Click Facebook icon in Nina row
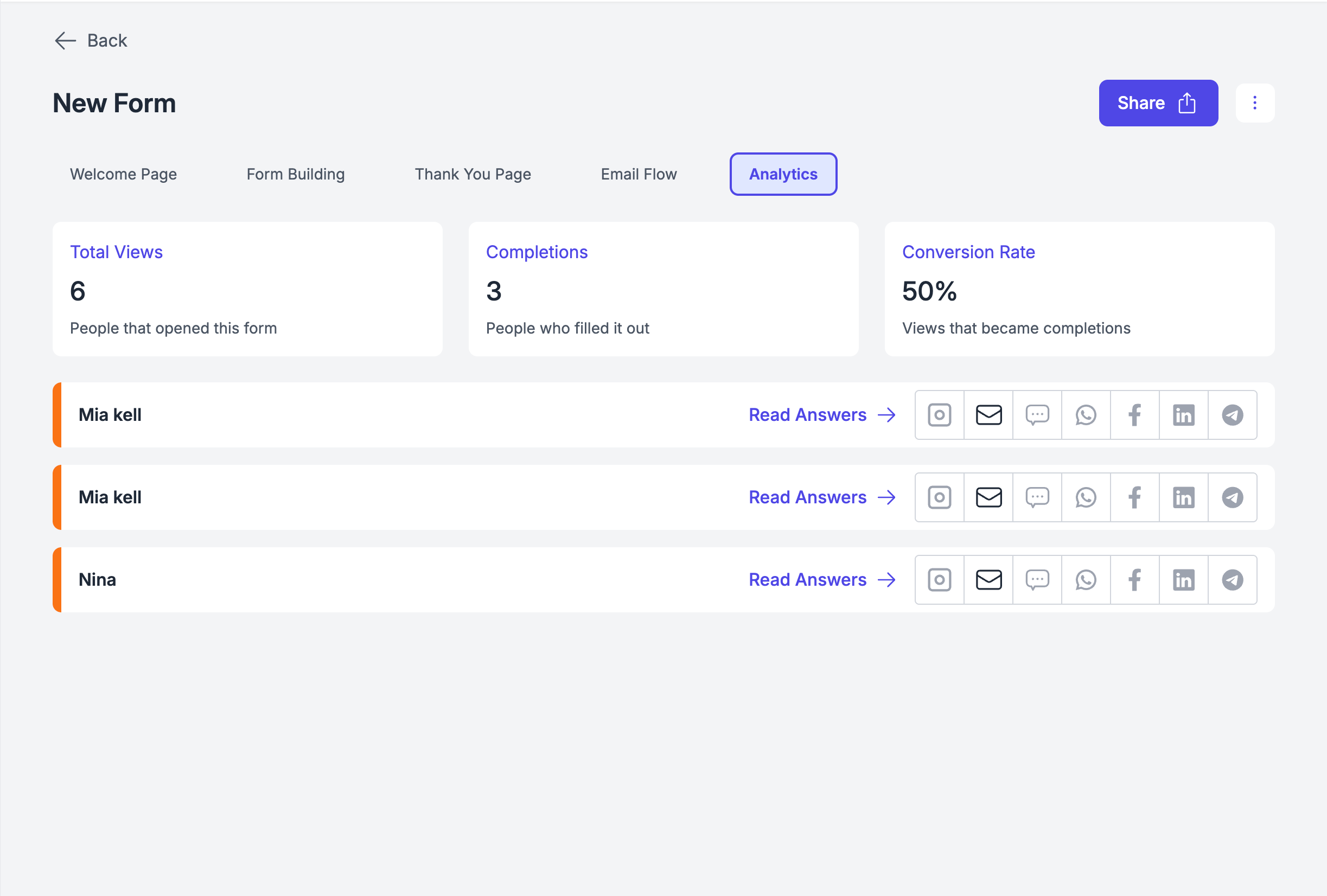This screenshot has width=1327, height=896. [1134, 580]
